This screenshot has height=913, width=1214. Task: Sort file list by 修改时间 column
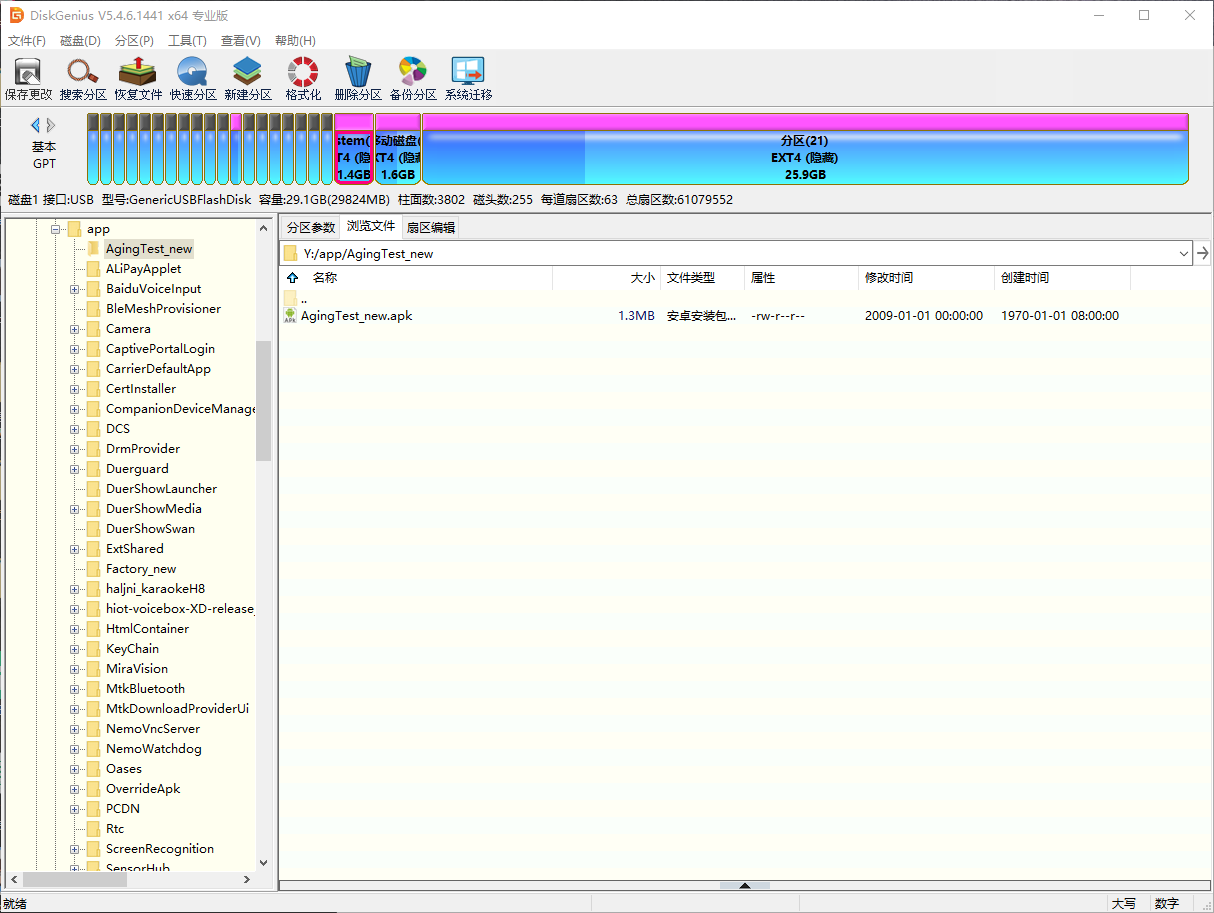point(889,278)
